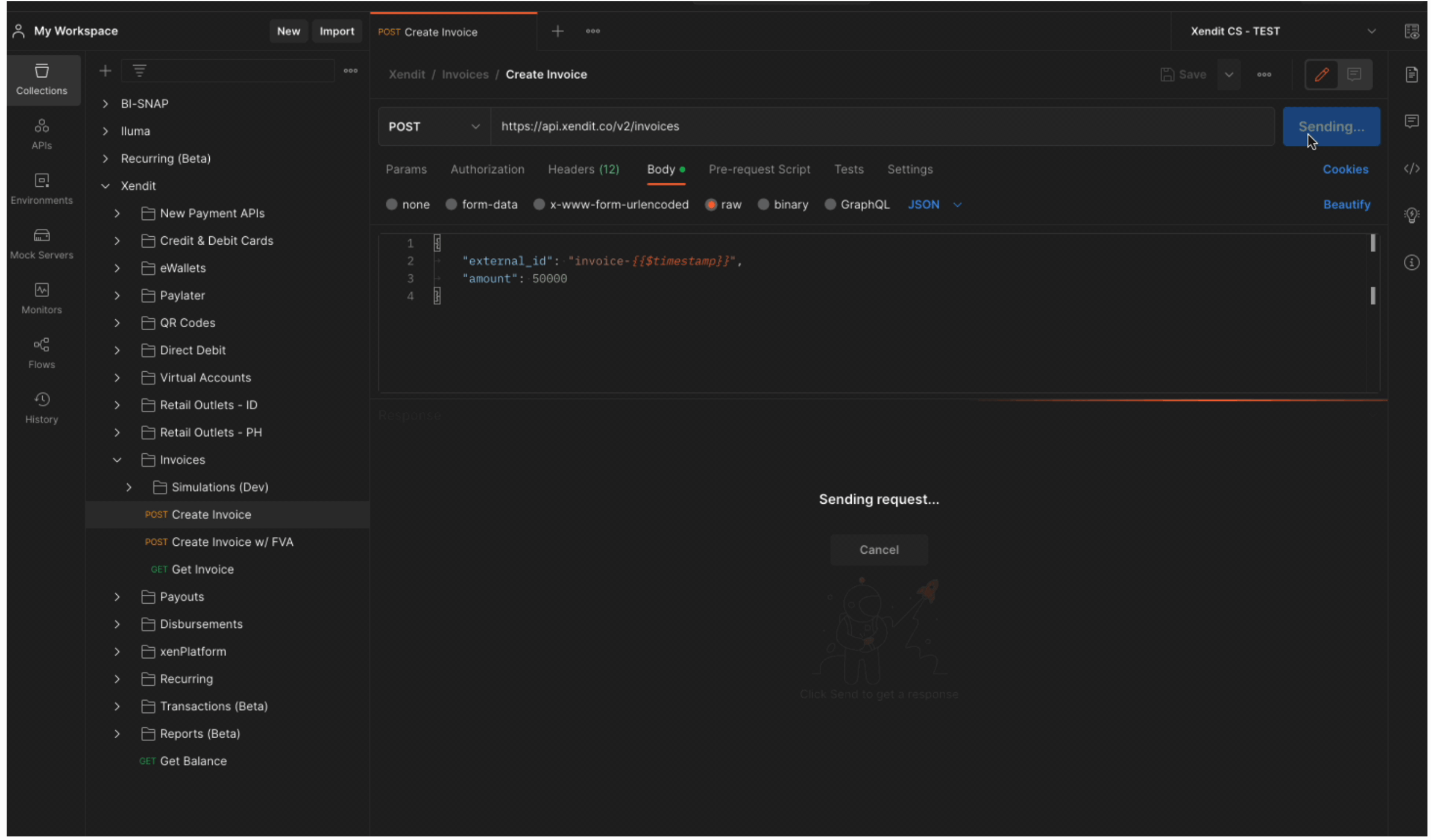Cancel the request being sent

point(879,550)
